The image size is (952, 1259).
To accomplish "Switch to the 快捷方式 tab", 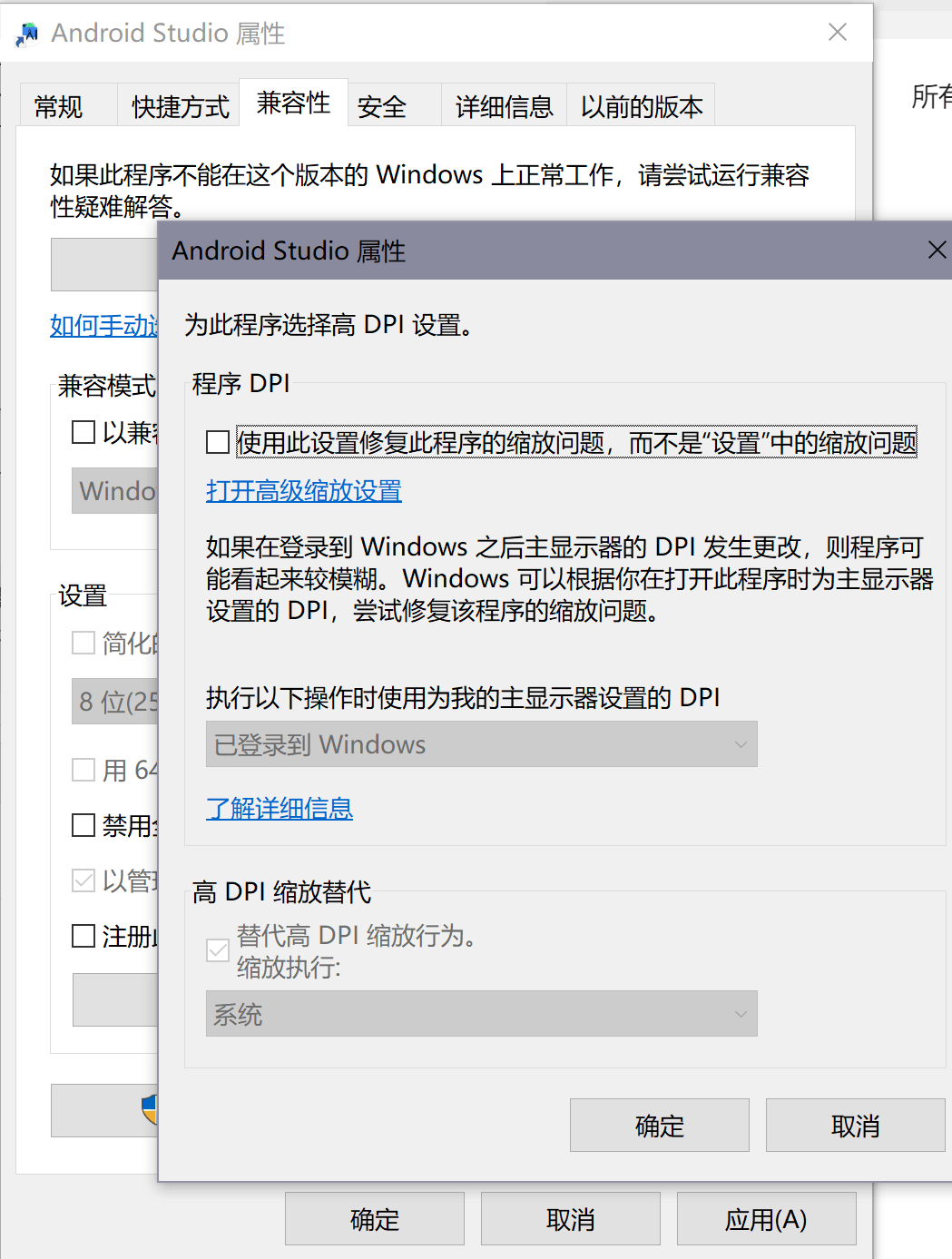I will pos(180,106).
